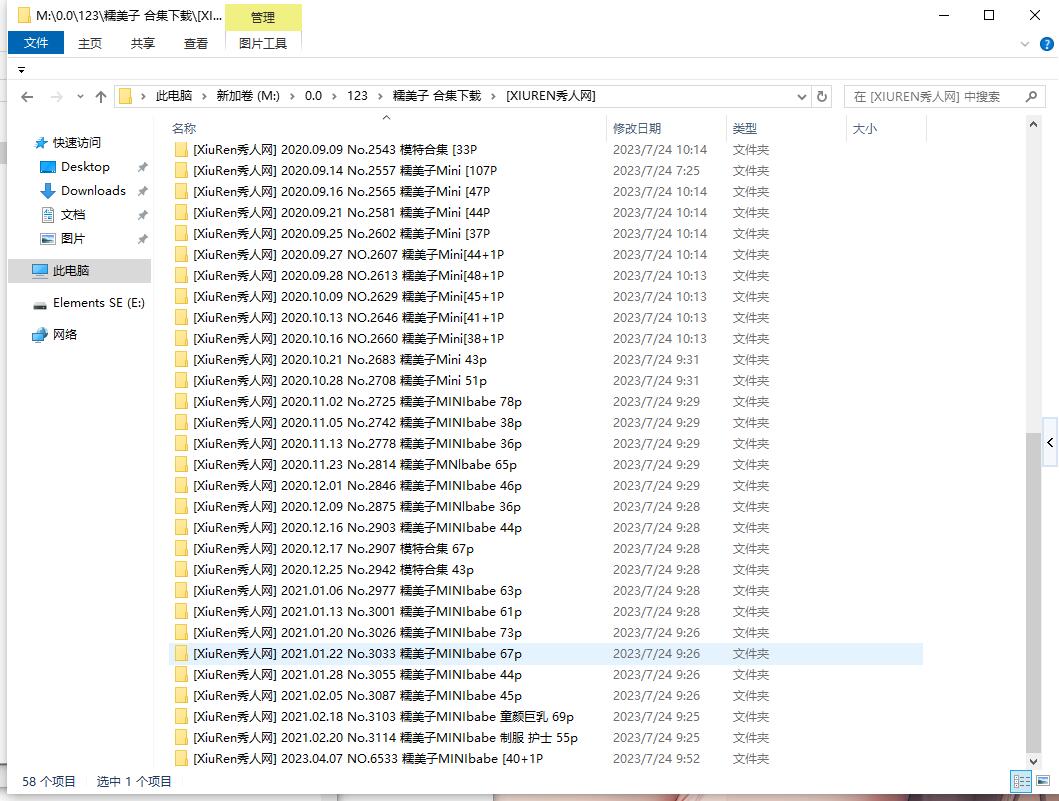Screen dimensions: 1059x801
Task: Select folder 2021.01.13 No.3001 MINIbabe 61p
Action: click(x=357, y=612)
